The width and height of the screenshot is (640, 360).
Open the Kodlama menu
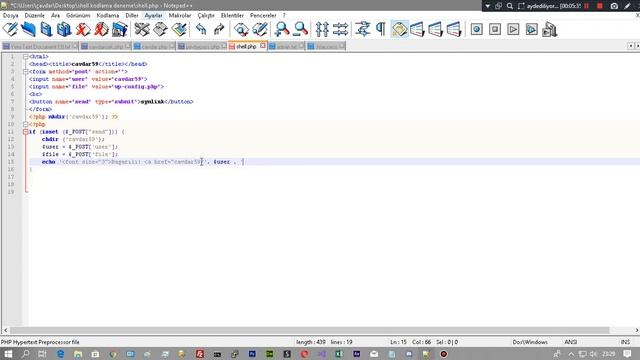[108, 16]
